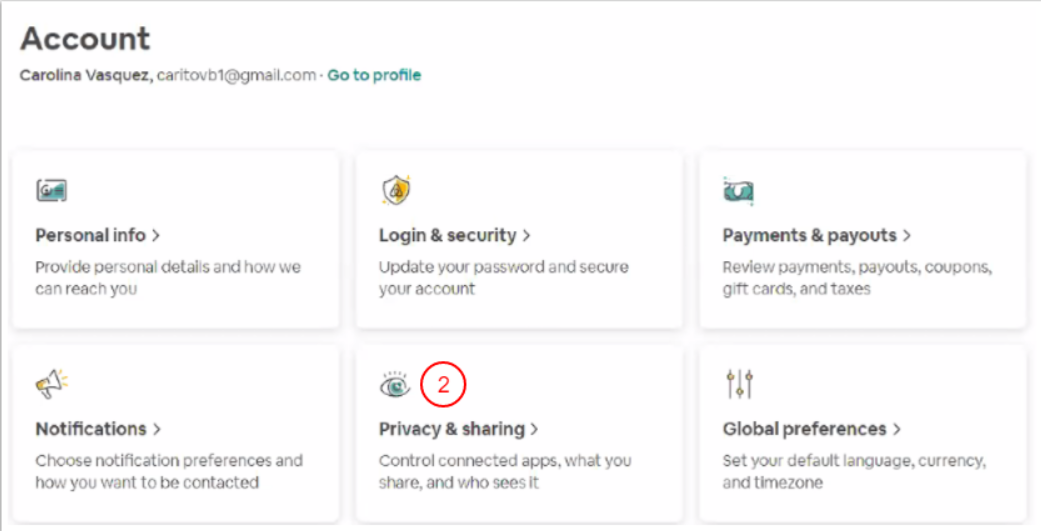The height and width of the screenshot is (531, 1041).
Task: Click the Login & security shield icon
Action: [x=396, y=190]
